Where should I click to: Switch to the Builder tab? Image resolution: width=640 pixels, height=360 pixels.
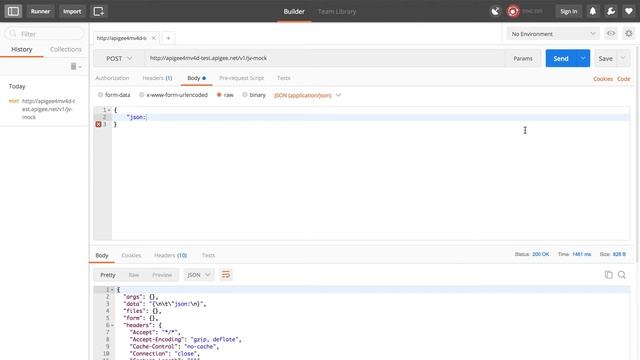[x=294, y=11]
